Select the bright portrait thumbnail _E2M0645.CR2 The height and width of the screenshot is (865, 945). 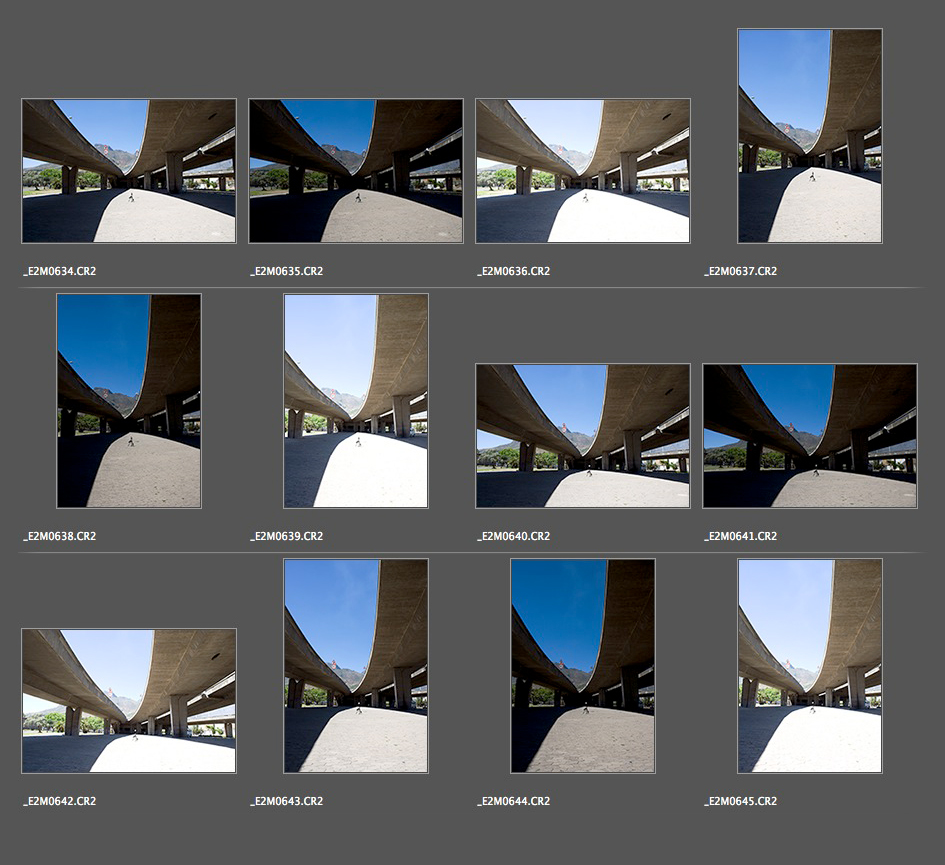tap(810, 666)
